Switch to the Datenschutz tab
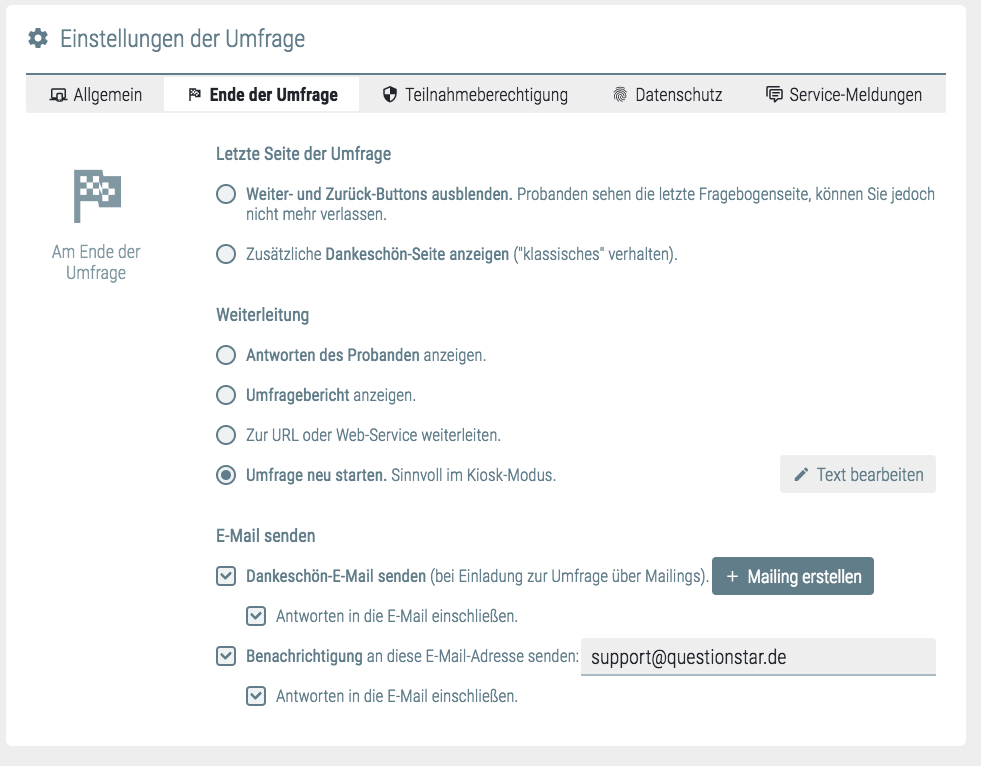The image size is (981, 766). click(x=666, y=95)
